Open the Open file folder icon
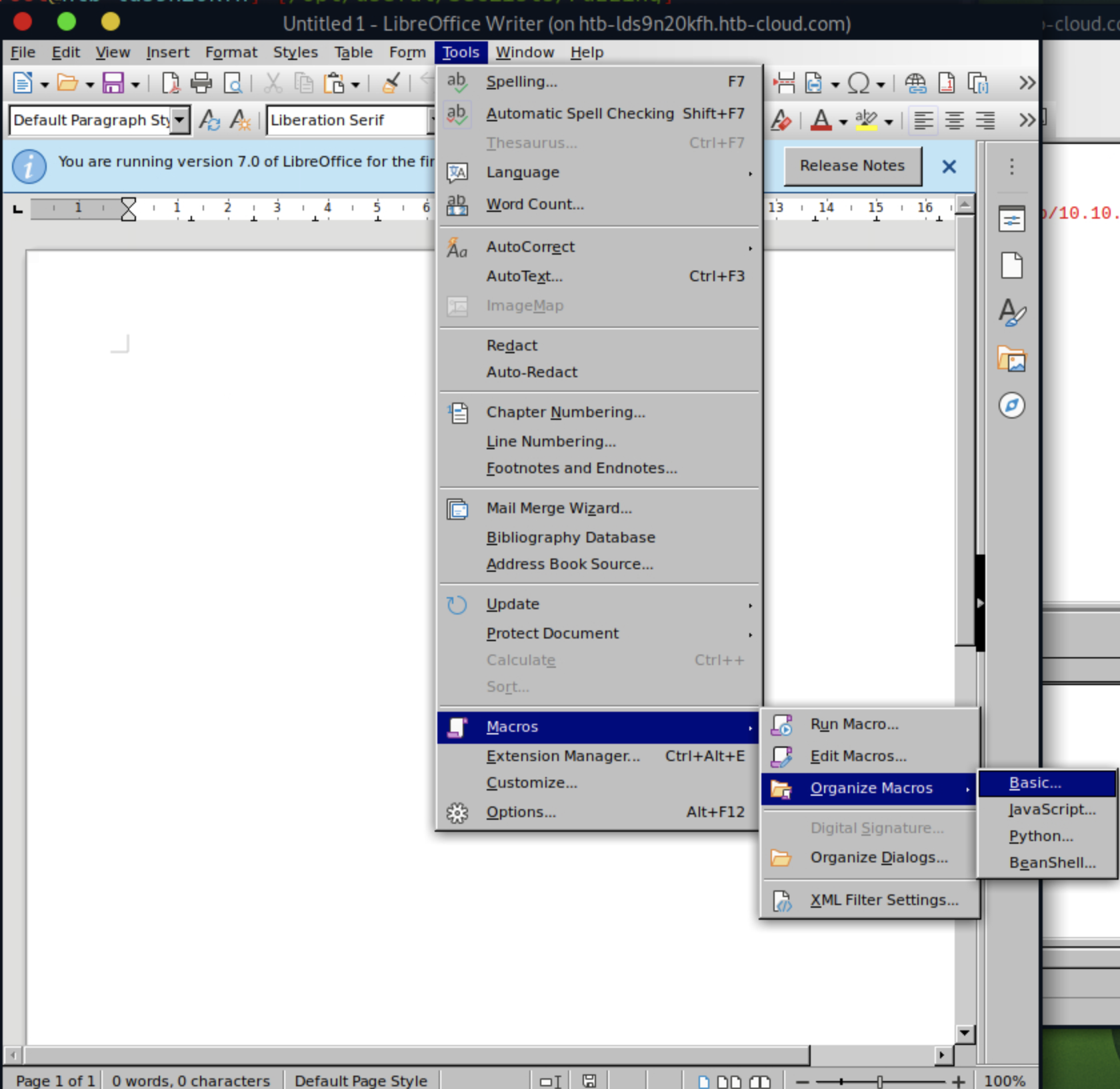This screenshot has width=1120, height=1089. [x=67, y=83]
